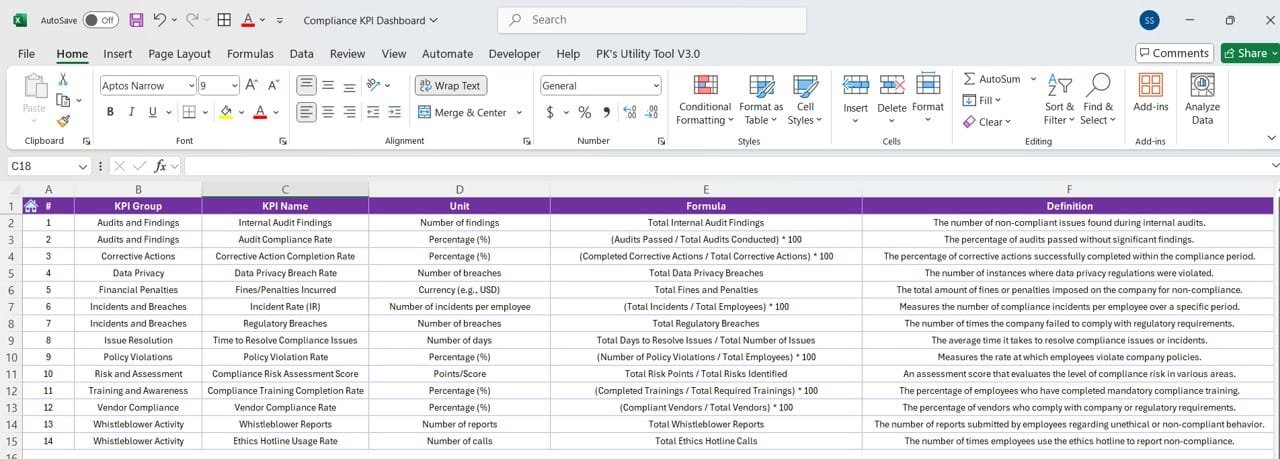Click Increase Font Size icon
Screen dimensions: 1280x459
(252, 85)
